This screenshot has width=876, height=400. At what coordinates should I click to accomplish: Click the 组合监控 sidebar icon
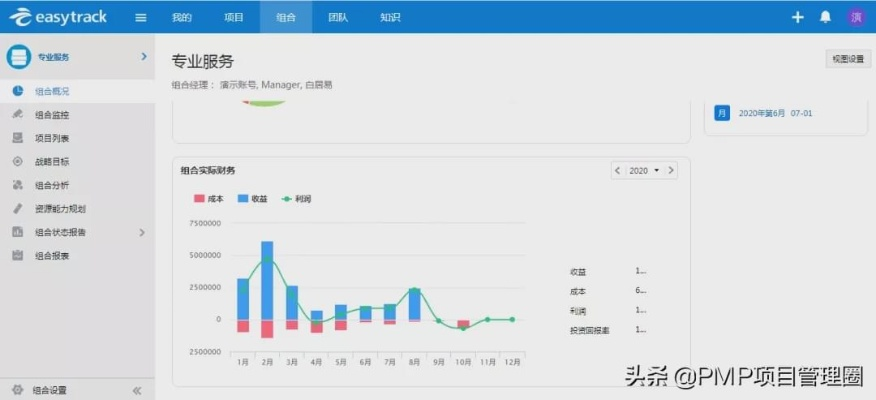pos(18,115)
